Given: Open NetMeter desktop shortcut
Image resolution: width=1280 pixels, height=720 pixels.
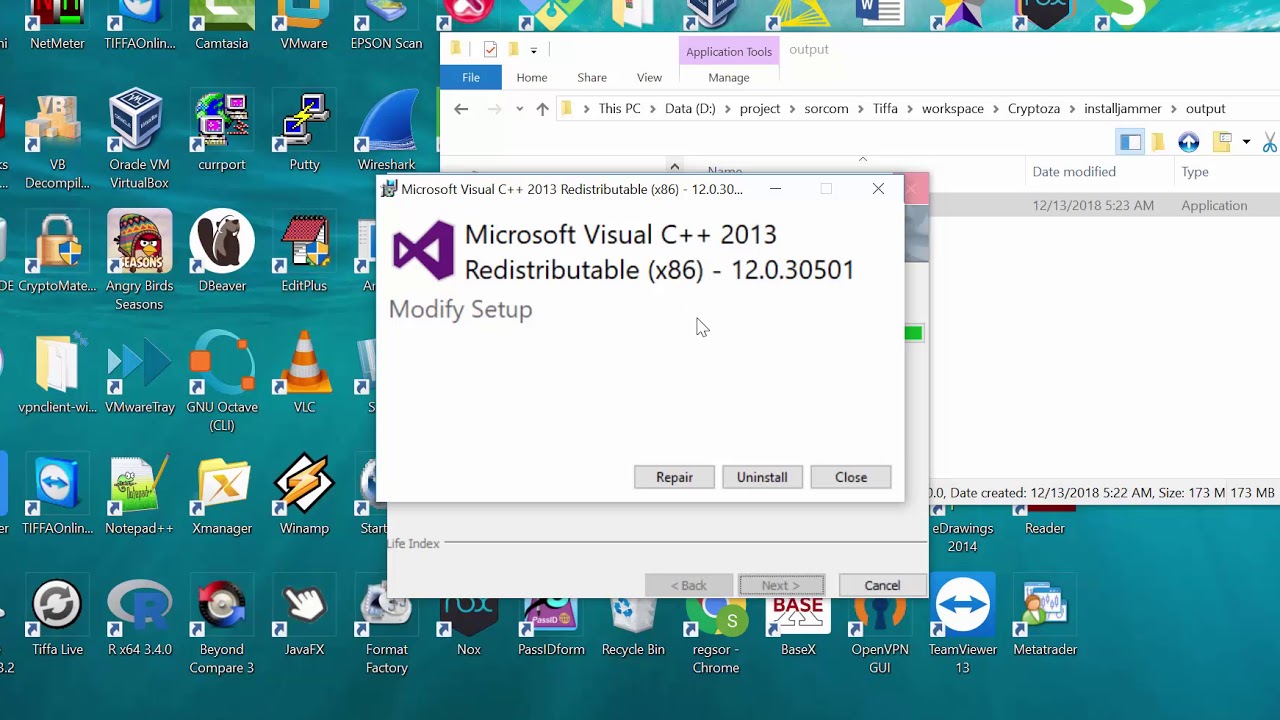Looking at the screenshot, I should 57,26.
